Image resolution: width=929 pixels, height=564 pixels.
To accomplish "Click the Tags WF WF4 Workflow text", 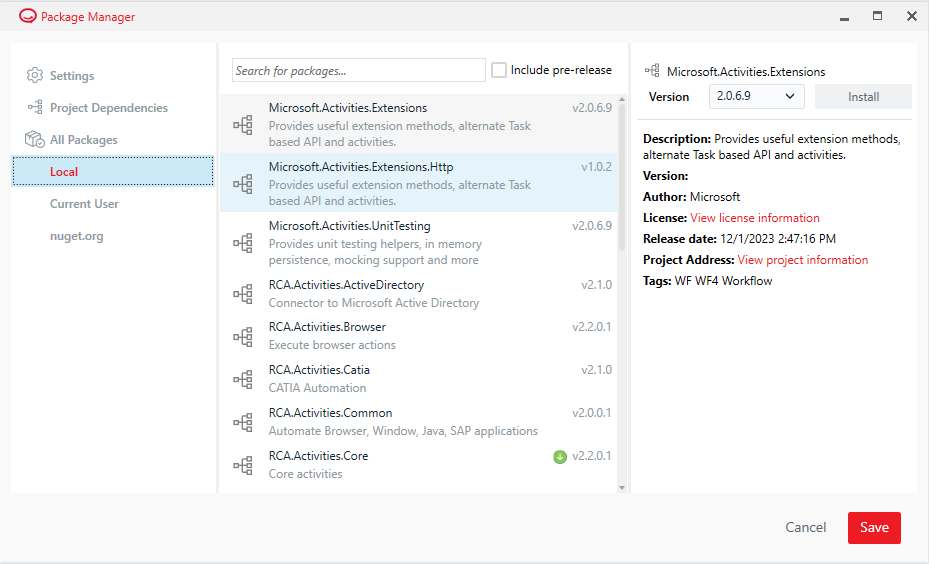I will click(x=707, y=281).
